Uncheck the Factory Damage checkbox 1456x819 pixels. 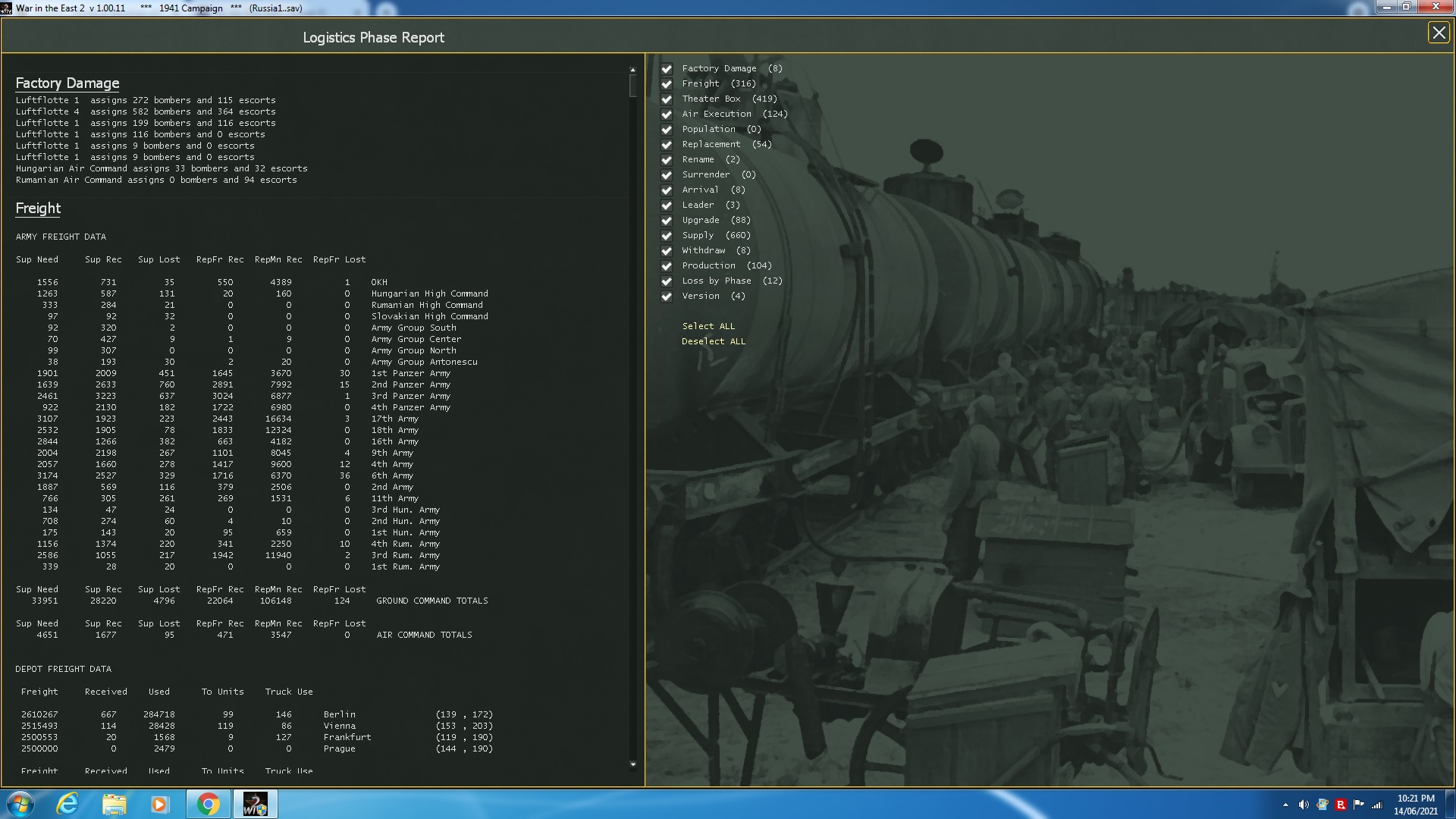tap(667, 69)
